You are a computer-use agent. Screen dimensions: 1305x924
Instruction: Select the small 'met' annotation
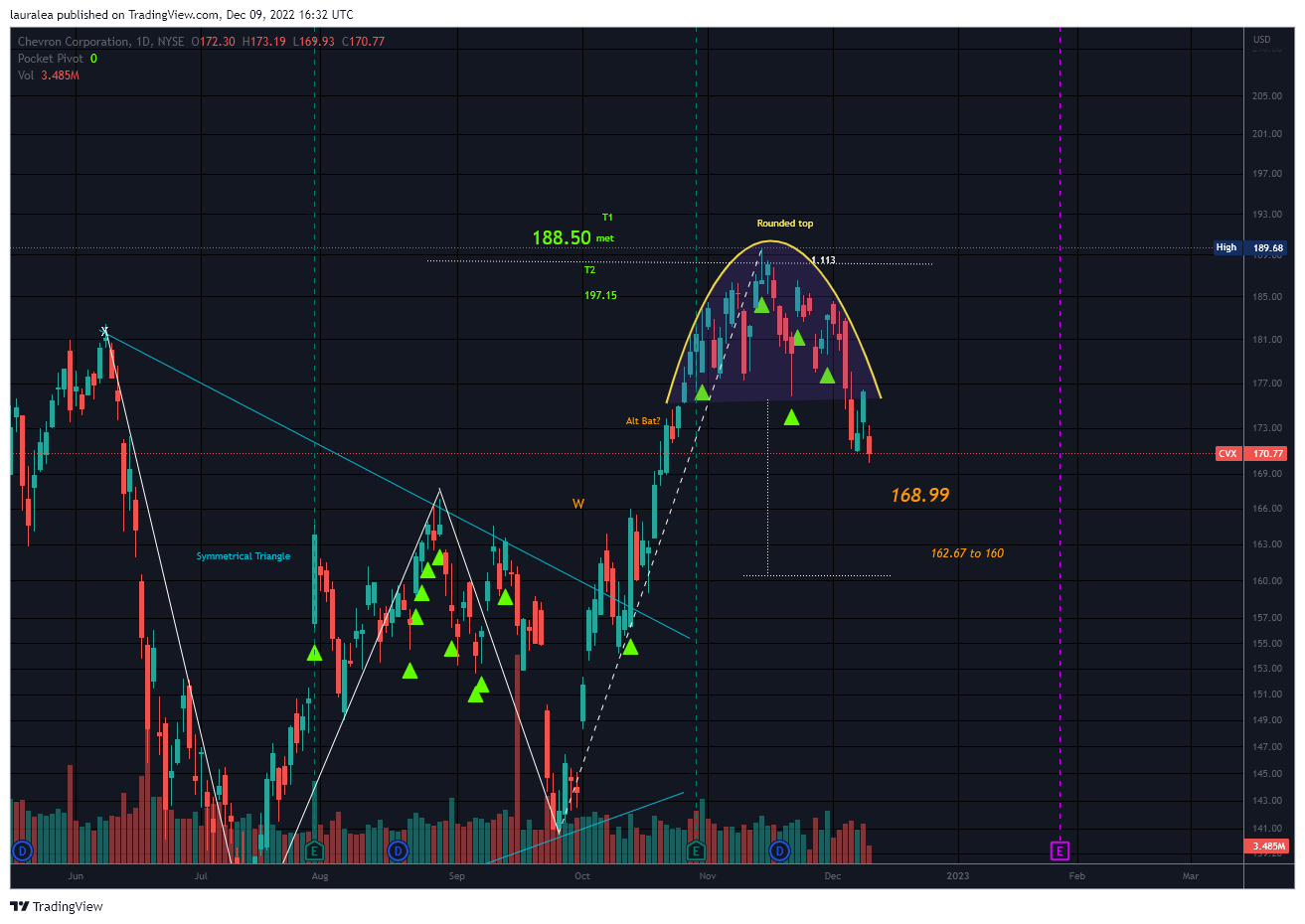[605, 238]
